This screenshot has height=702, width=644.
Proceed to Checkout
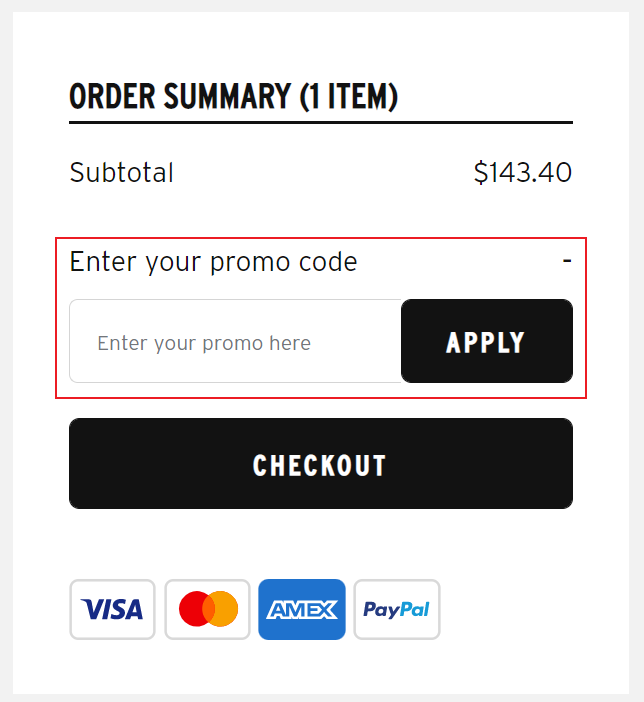click(321, 463)
